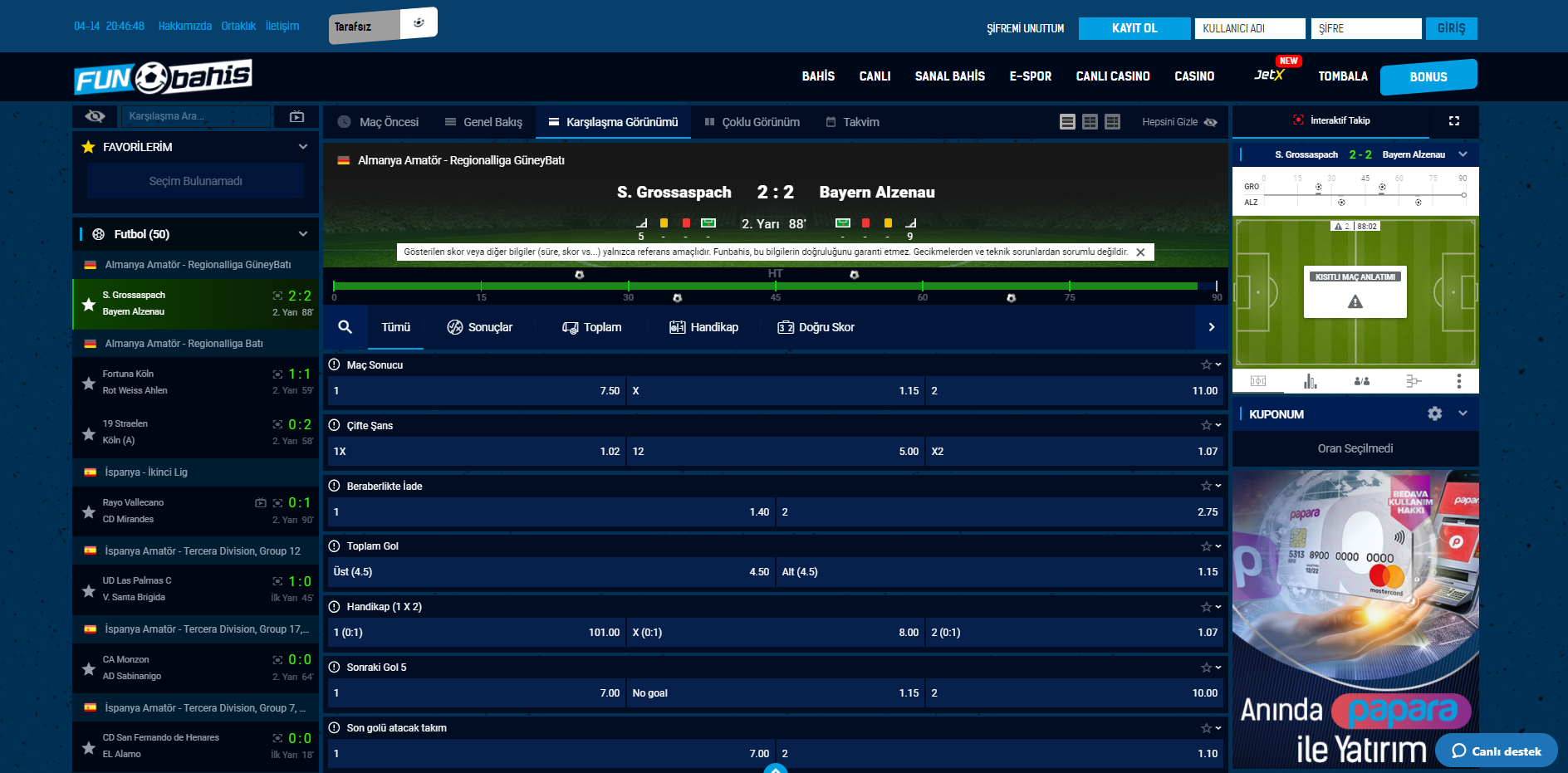The image size is (1568, 773).
Task: Open the coupon settings gear icon
Action: [1434, 413]
